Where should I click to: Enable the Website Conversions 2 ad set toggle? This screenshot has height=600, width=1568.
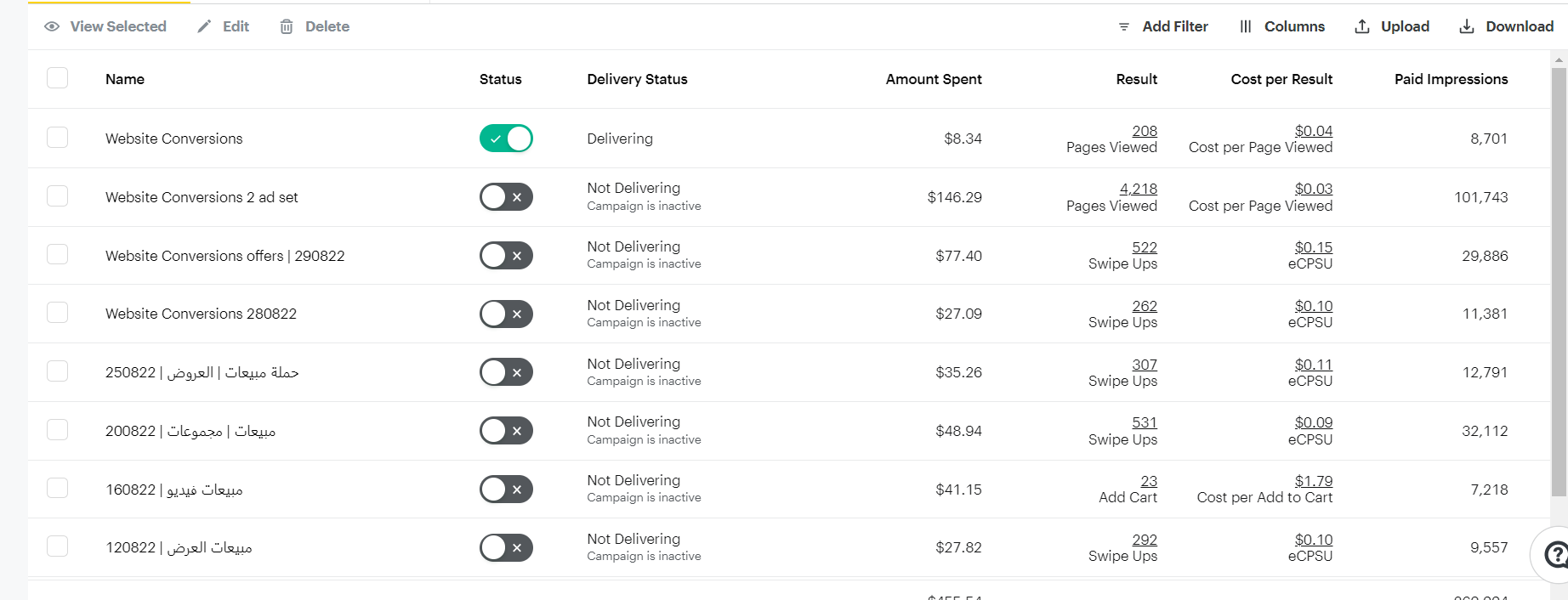pos(506,197)
